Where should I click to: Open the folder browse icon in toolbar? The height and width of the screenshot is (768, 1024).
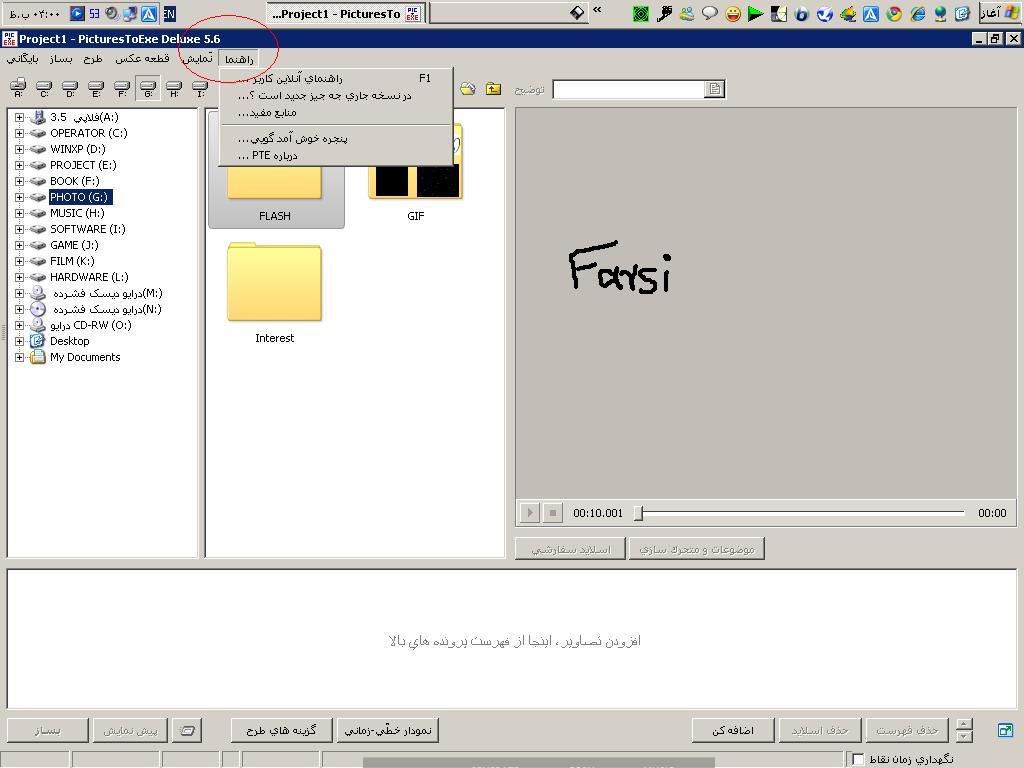click(x=467, y=89)
